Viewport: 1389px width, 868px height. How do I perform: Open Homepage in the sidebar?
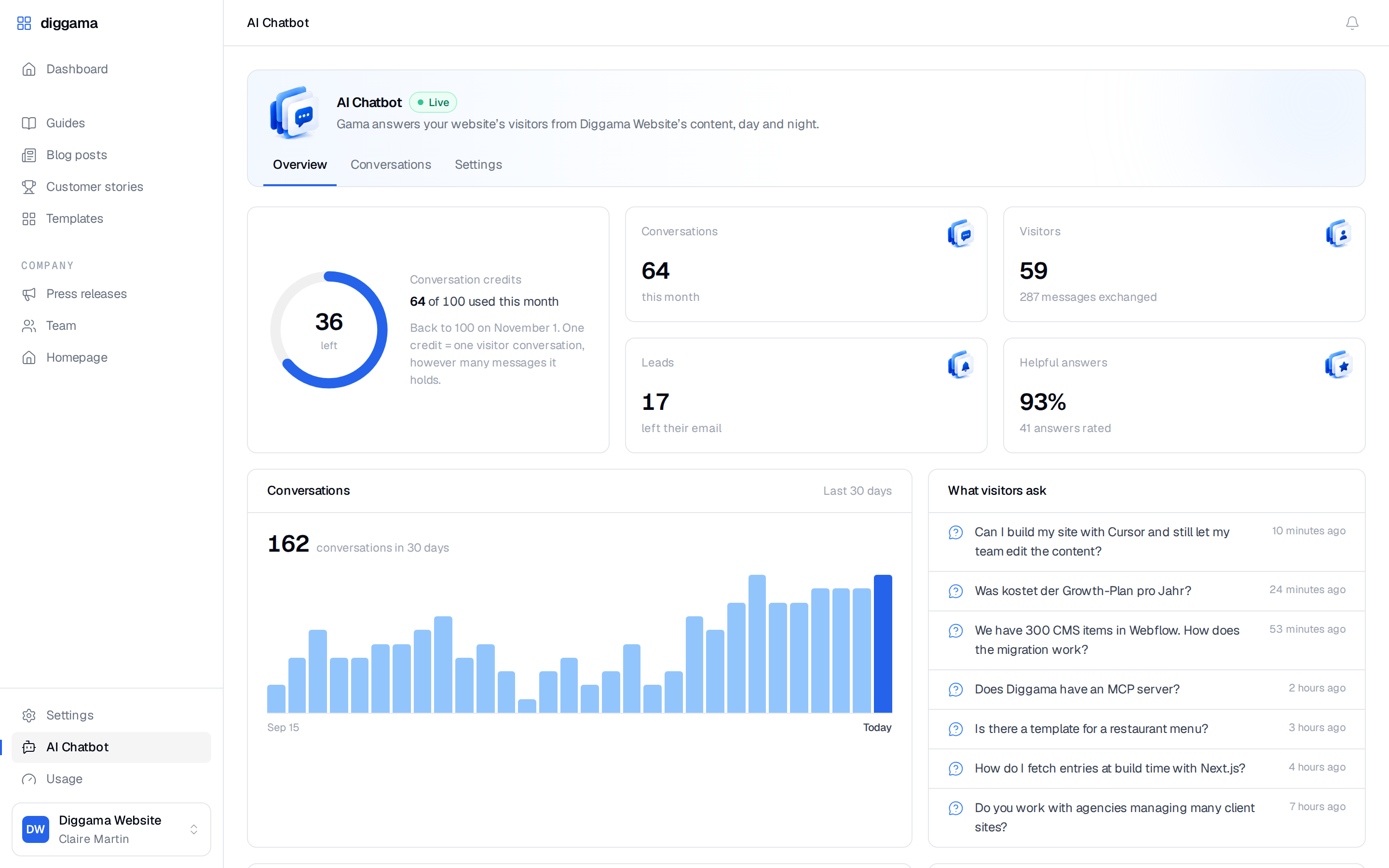click(111, 358)
